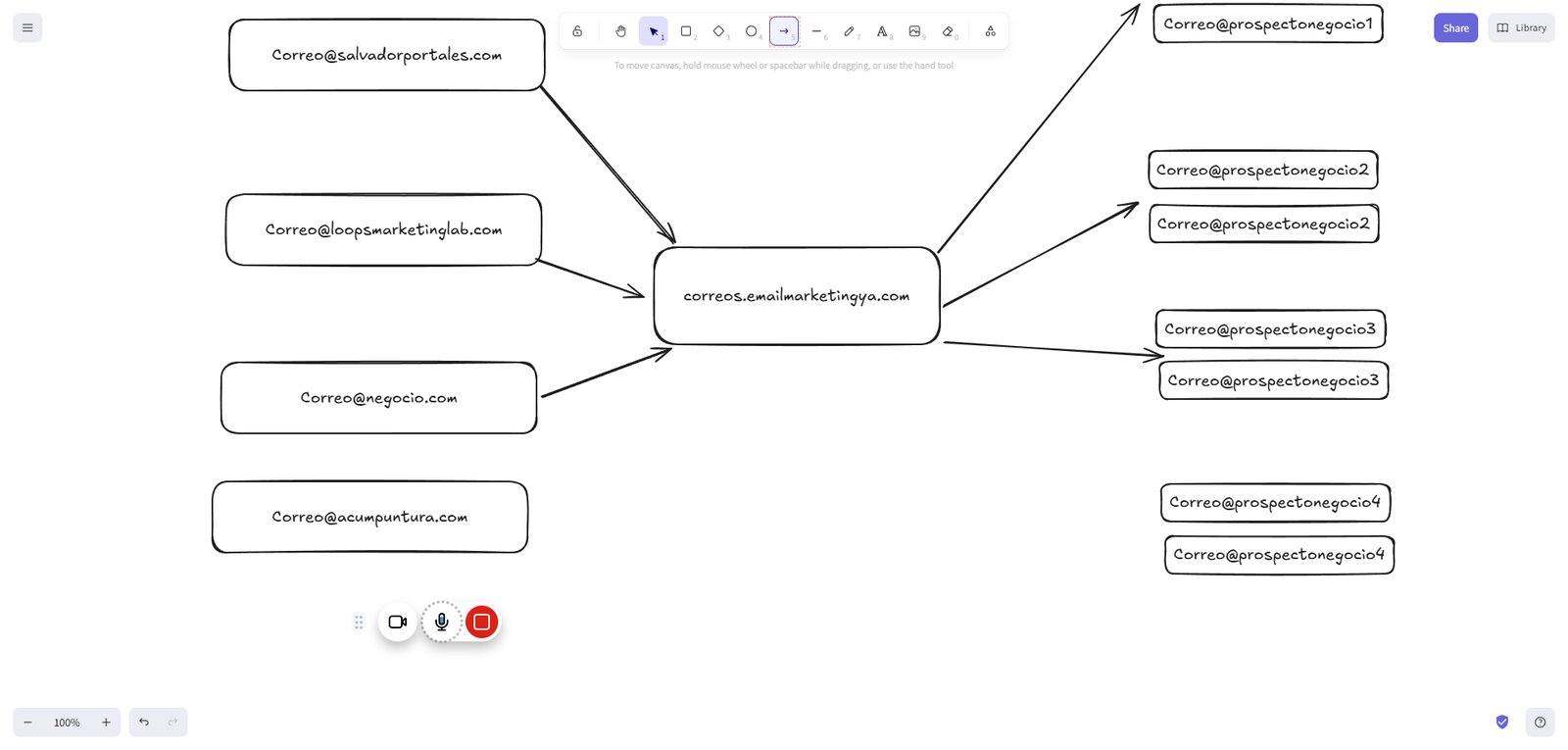The height and width of the screenshot is (750, 1568).
Task: Select the Correo@acumpuntura.com box
Action: pos(370,517)
